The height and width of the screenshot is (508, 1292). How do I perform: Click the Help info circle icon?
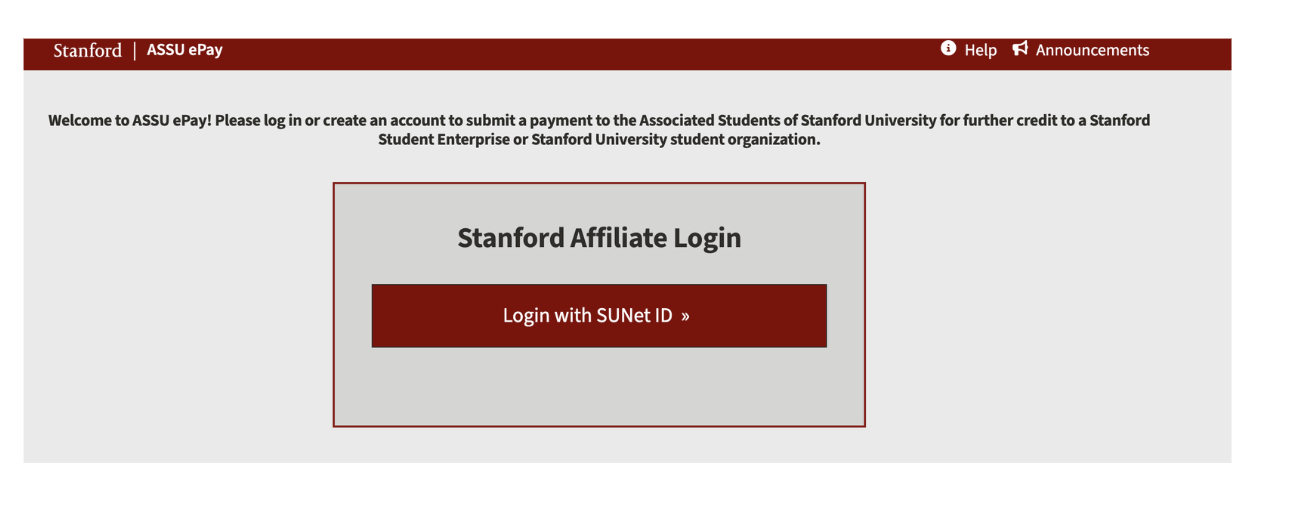pyautogui.click(x=948, y=49)
